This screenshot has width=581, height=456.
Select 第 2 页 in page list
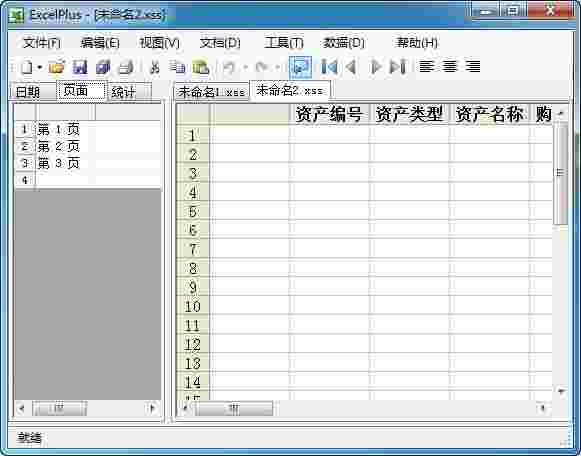58,146
